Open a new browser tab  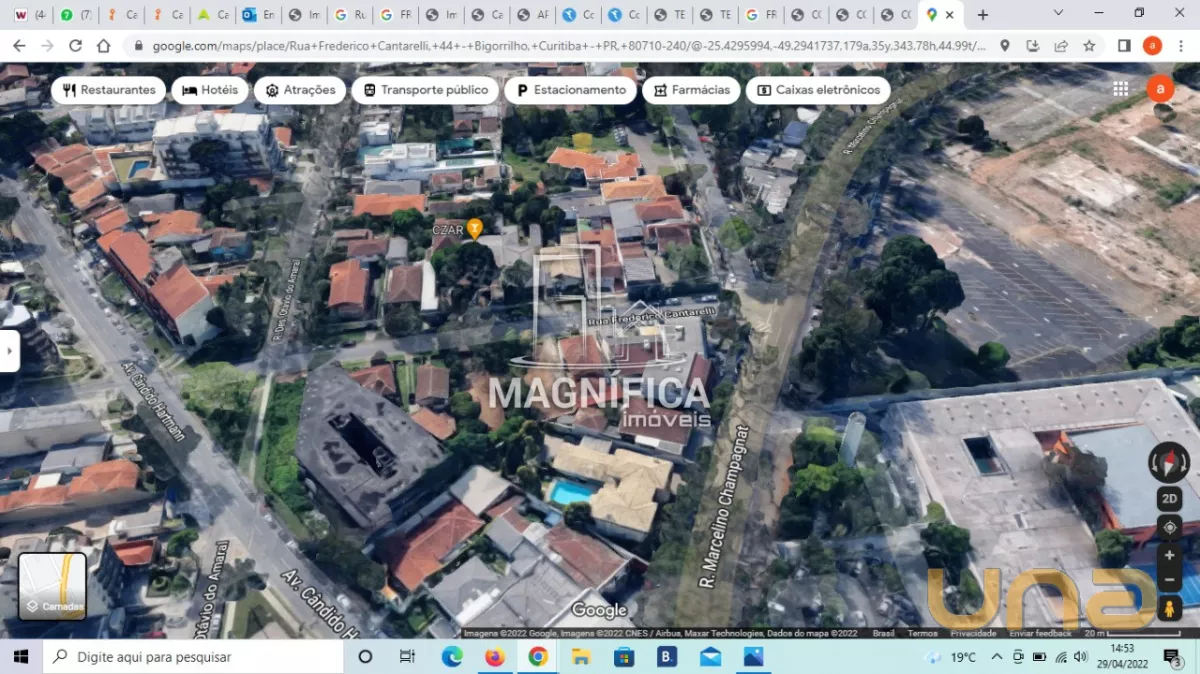[982, 15]
